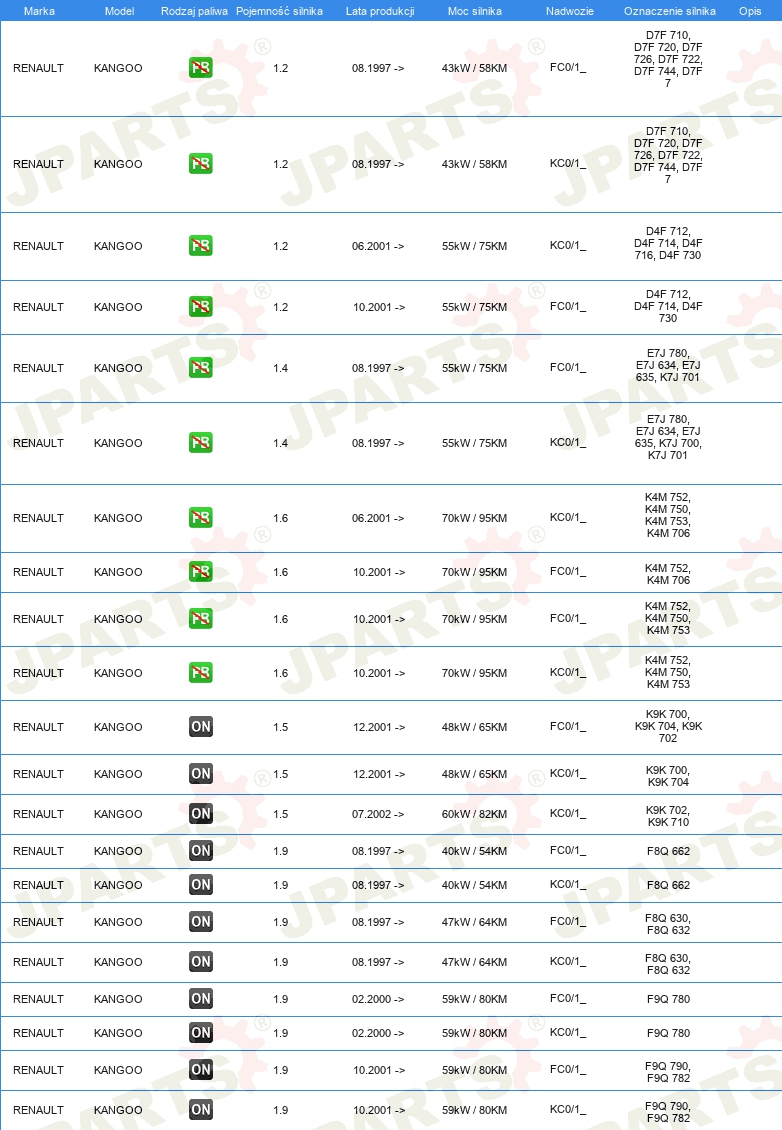The image size is (782, 1130).
Task: Select 1.4 capacity in the FC0/1_ row
Action: click(x=280, y=368)
